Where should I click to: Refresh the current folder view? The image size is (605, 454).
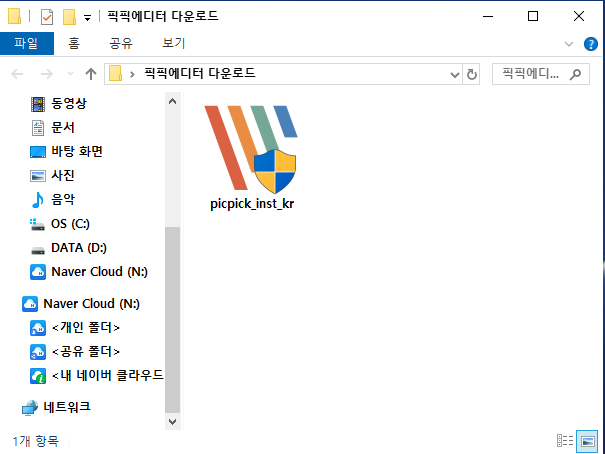(471, 74)
